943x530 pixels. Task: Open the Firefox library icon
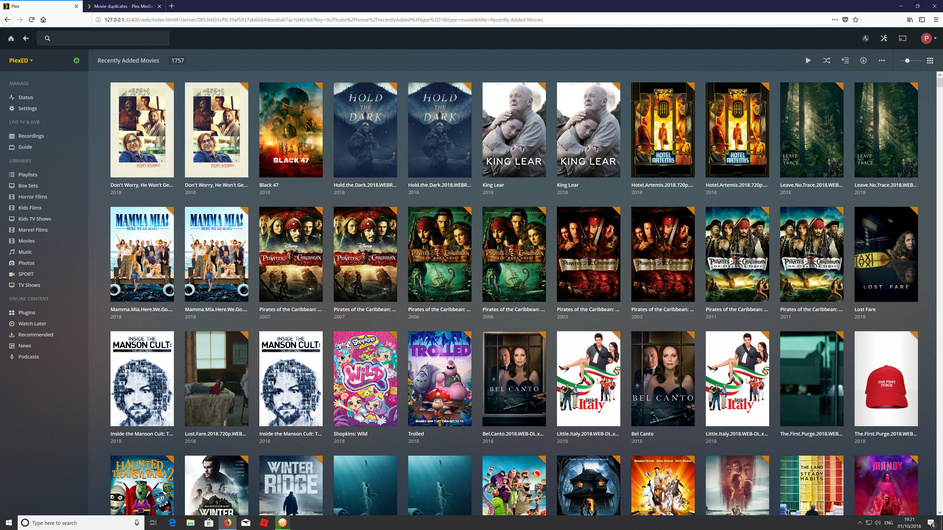coord(910,20)
